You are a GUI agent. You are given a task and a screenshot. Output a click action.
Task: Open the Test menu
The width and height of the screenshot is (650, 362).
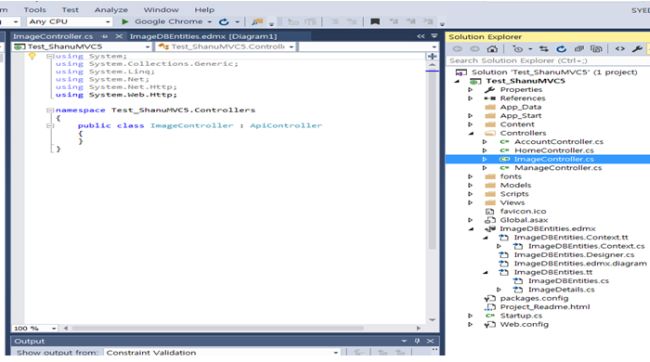tap(70, 10)
